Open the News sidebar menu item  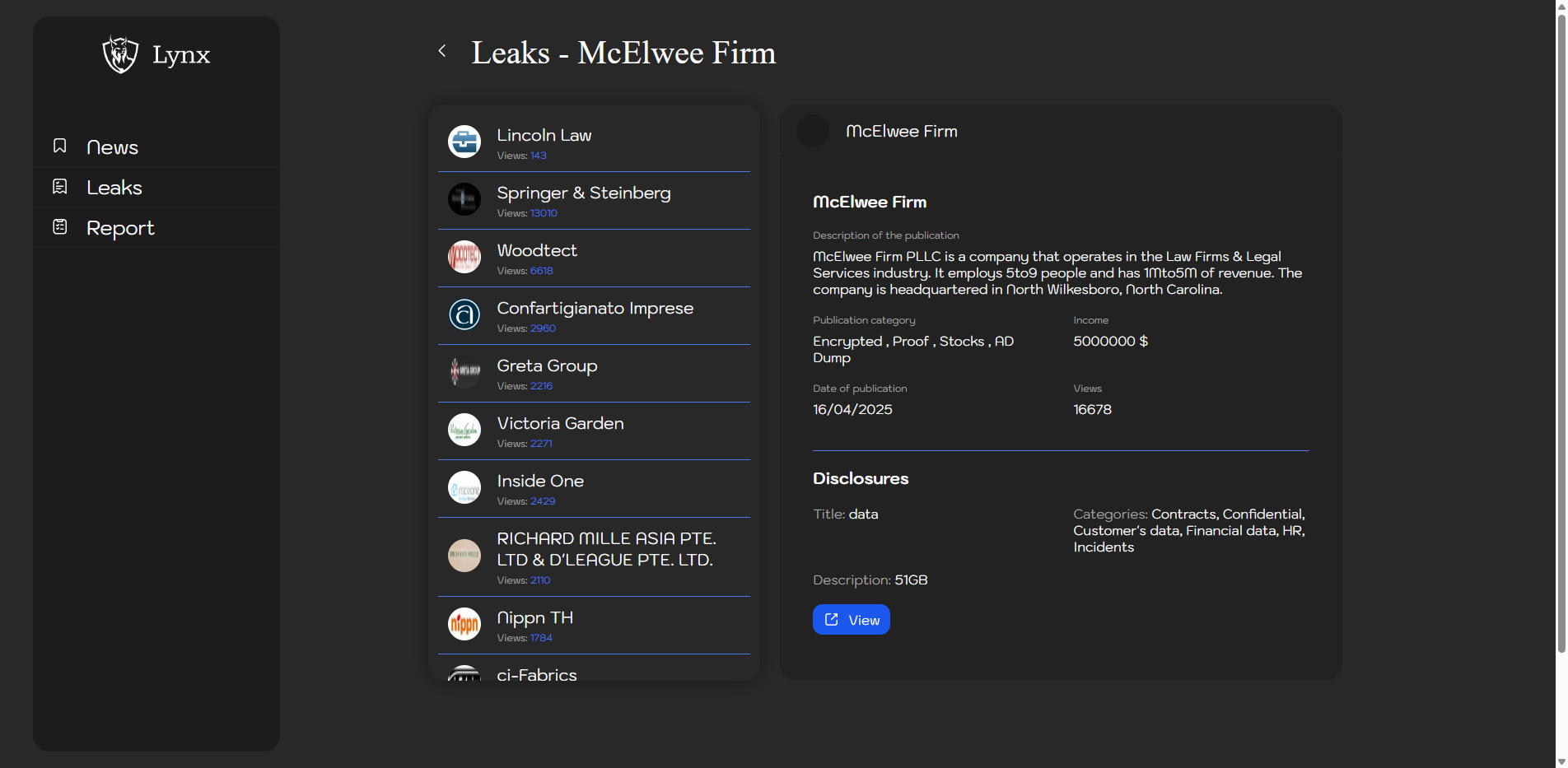(x=112, y=147)
